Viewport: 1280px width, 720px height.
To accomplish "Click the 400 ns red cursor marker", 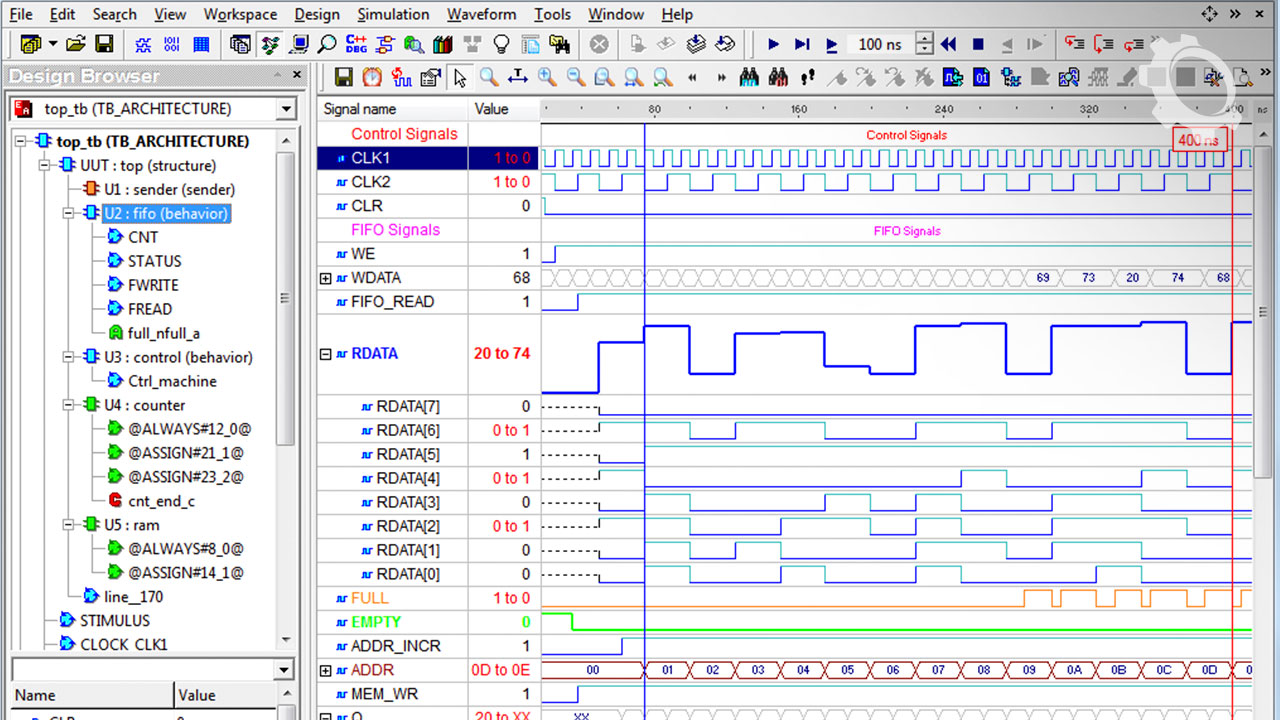I will coord(1198,140).
